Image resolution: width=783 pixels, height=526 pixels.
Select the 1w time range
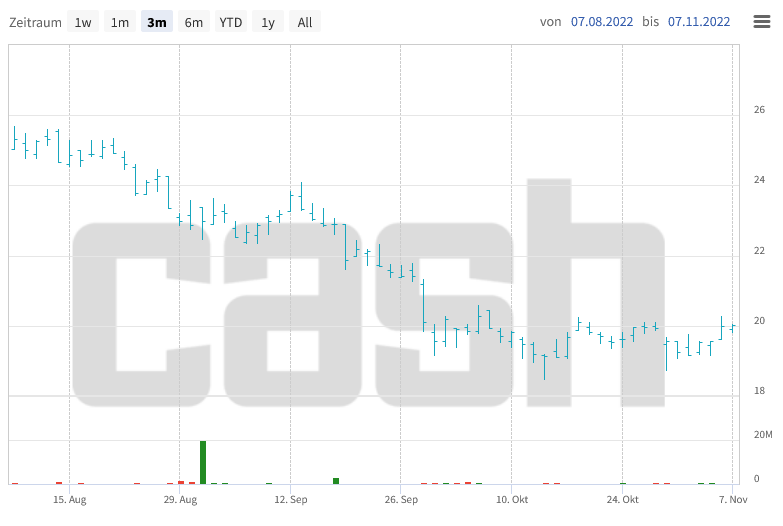coord(83,22)
